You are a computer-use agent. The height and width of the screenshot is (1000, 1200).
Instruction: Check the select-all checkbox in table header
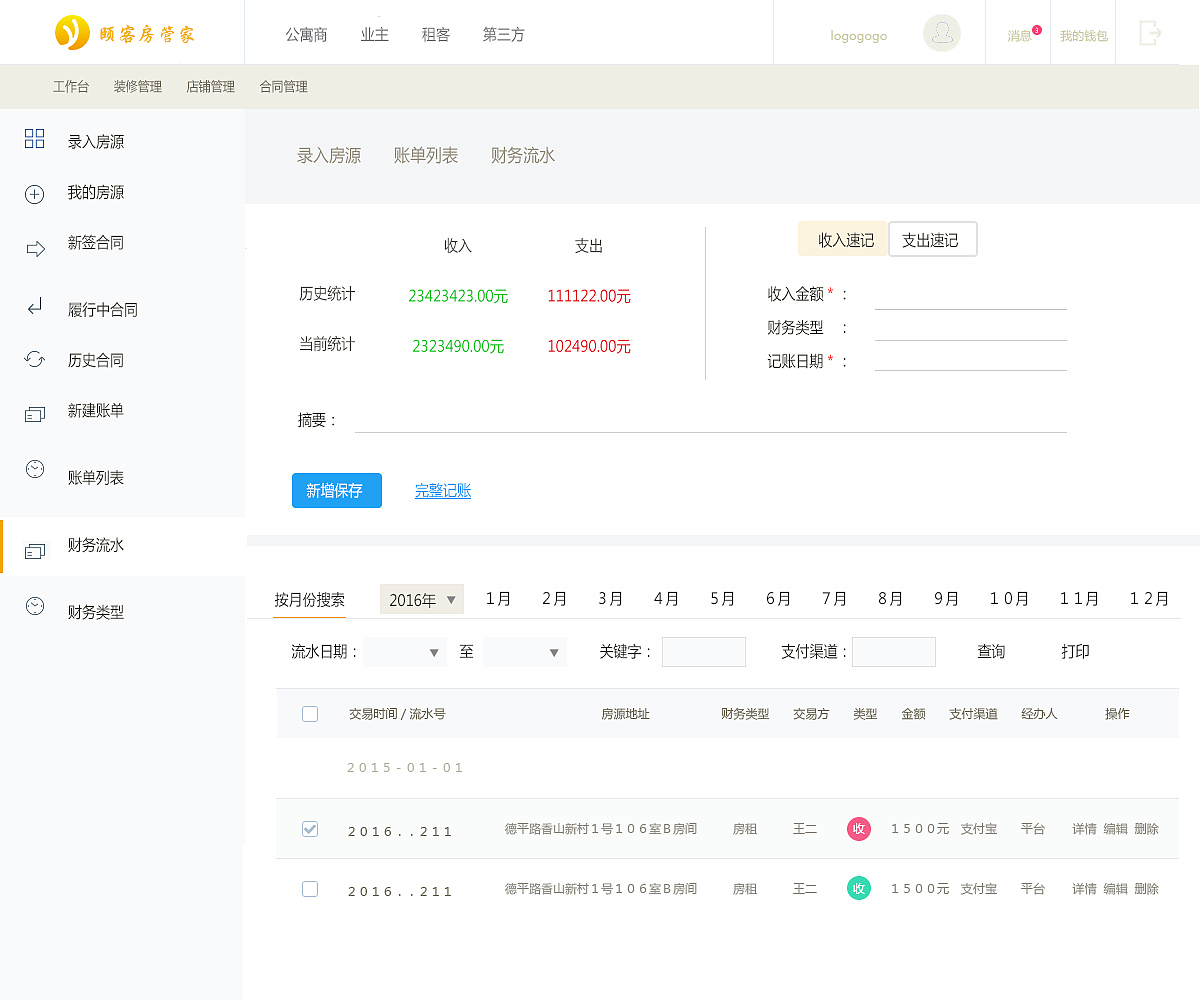coord(309,713)
